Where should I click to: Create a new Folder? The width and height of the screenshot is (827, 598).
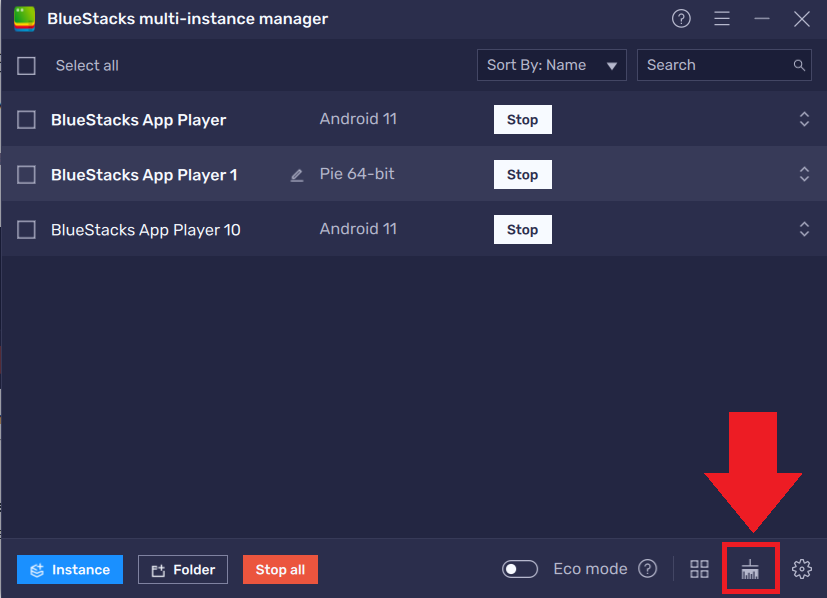pyautogui.click(x=182, y=569)
